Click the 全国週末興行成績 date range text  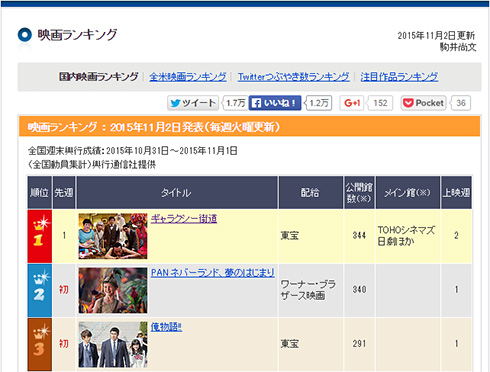[x=132, y=151]
